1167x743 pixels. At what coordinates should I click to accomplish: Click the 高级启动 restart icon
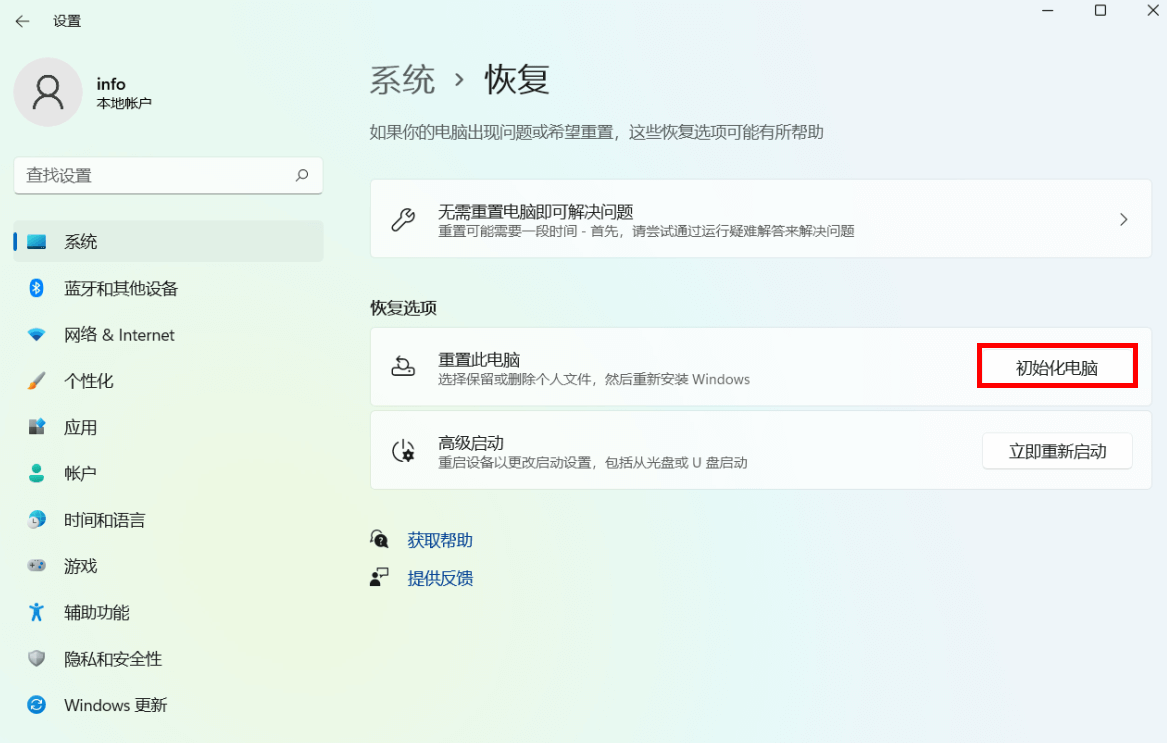pyautogui.click(x=403, y=450)
